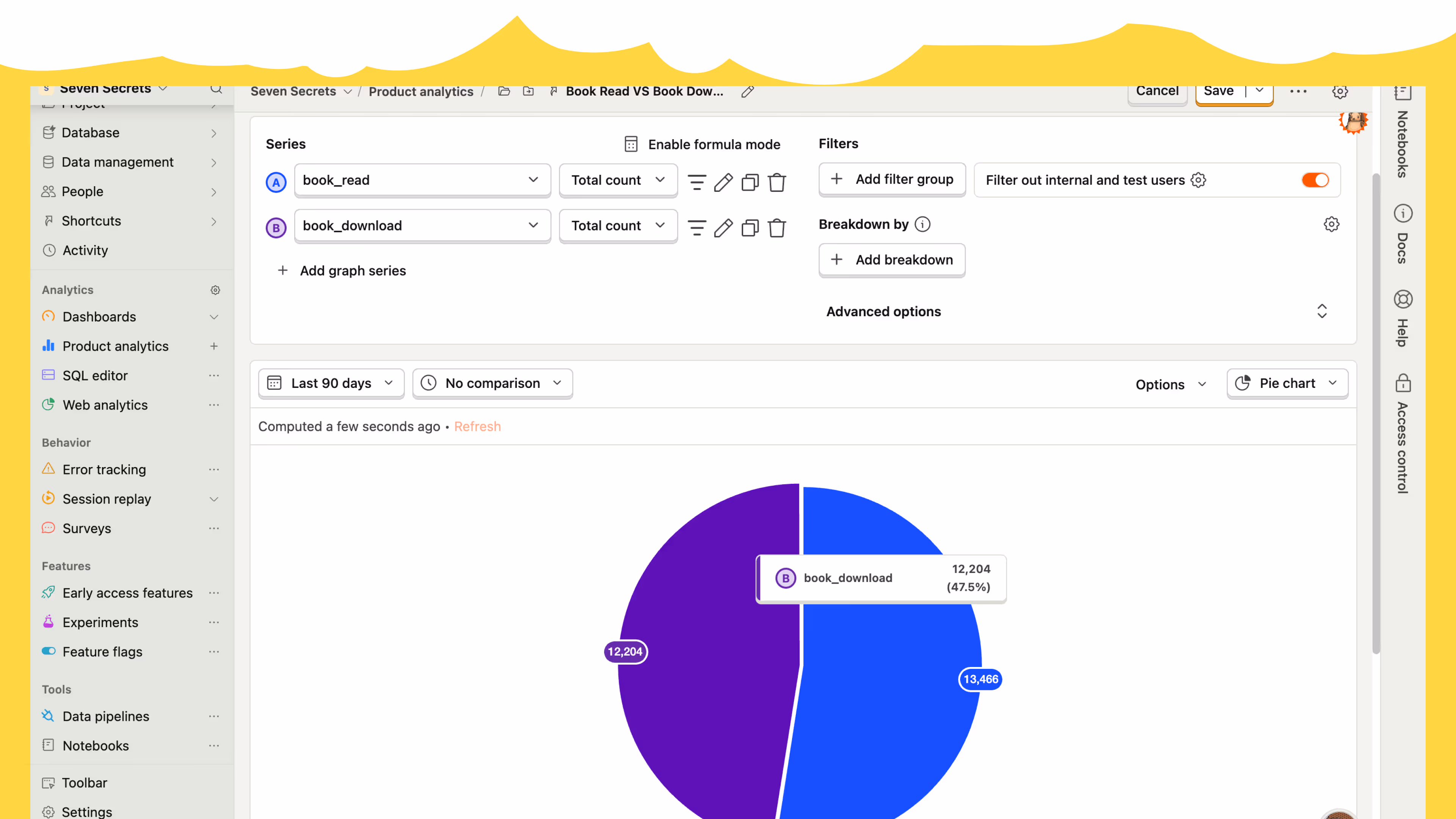Click Add graph series

click(341, 271)
